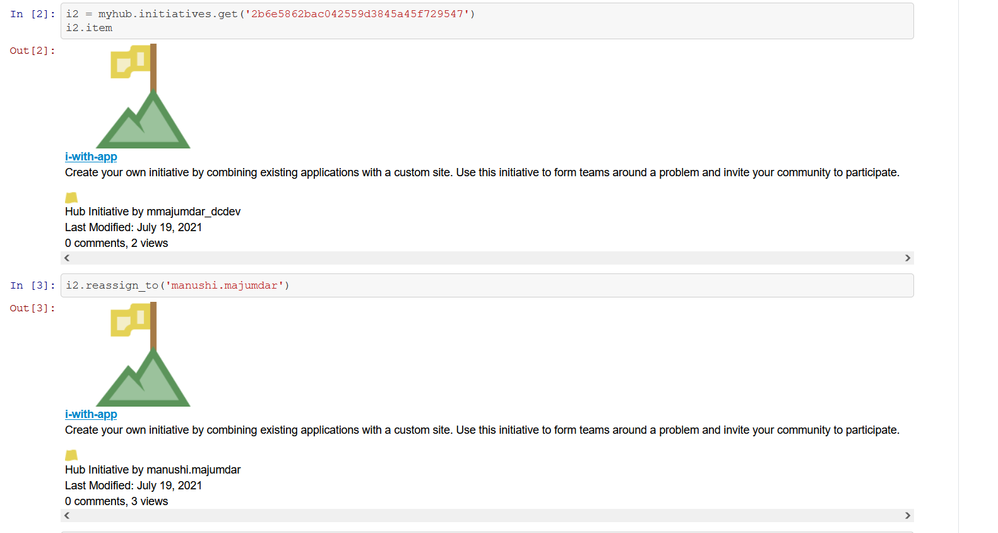Click the horizontal scrollbar track under Out[2]

(x=487, y=258)
